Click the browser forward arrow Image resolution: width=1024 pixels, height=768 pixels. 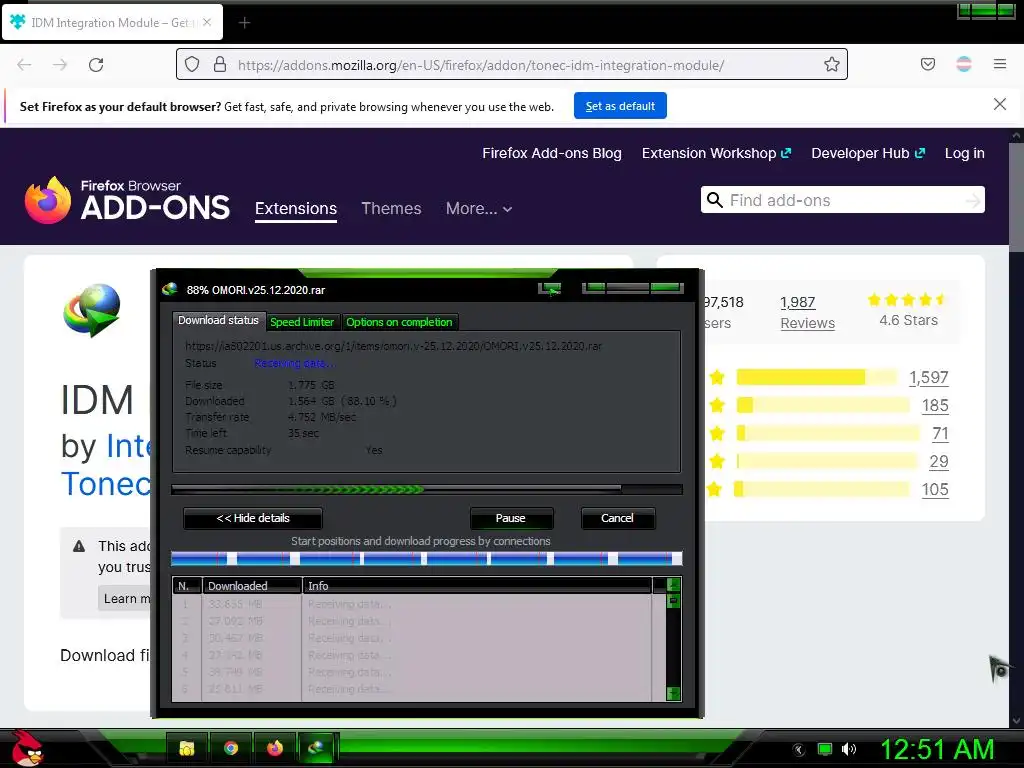[60, 65]
